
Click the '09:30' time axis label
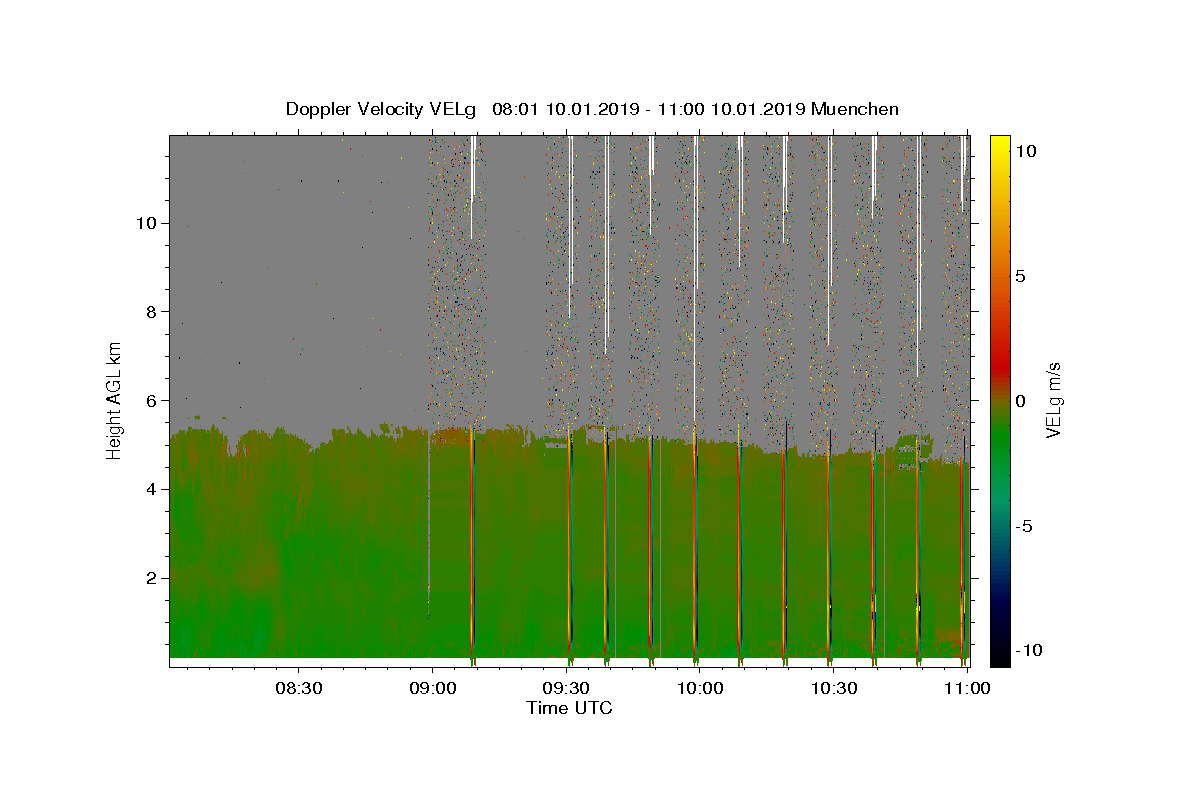pos(567,688)
